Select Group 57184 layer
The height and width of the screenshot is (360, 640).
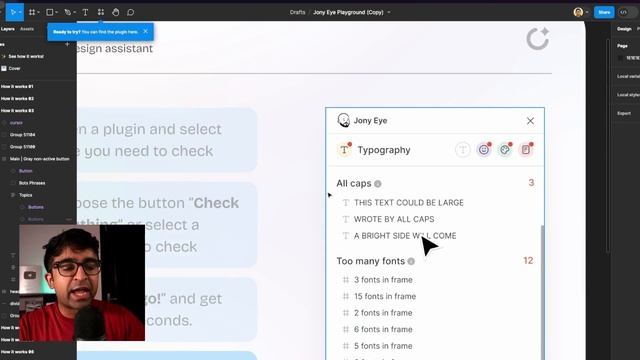coord(22,135)
